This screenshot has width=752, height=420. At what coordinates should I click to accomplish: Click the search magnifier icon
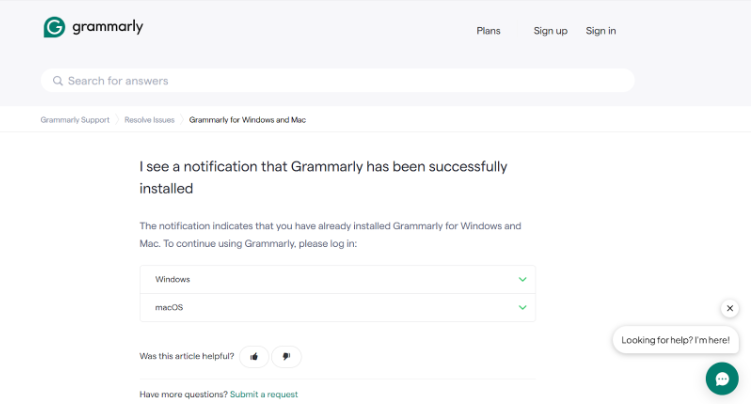point(58,81)
